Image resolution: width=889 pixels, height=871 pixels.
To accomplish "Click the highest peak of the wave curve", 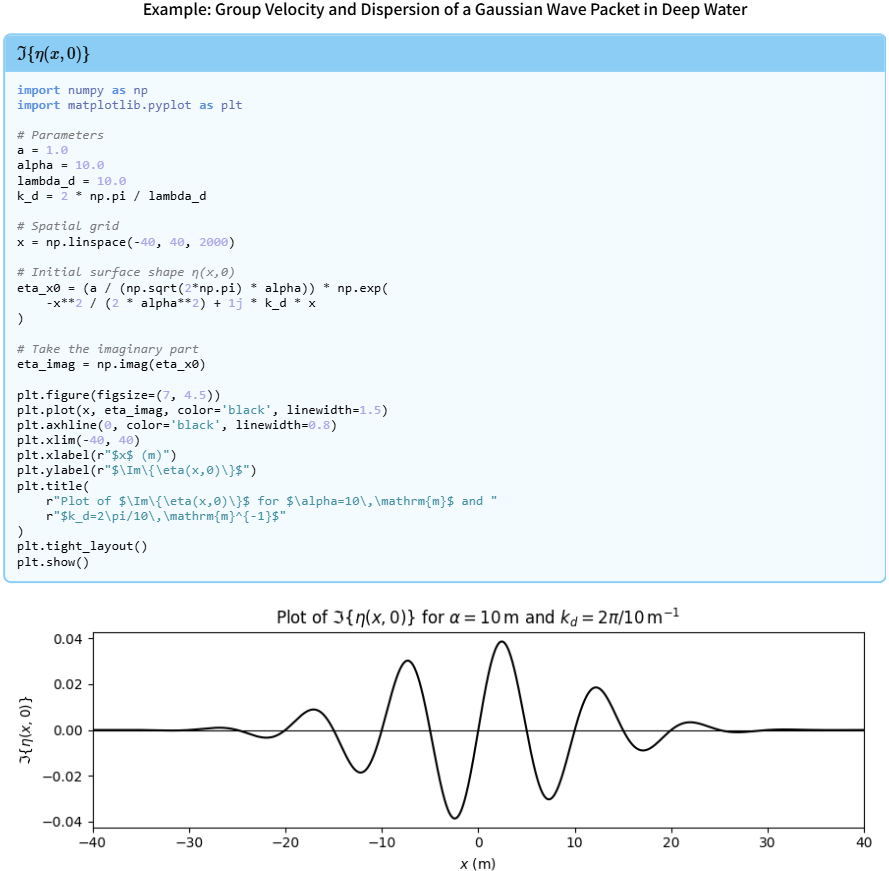I will [502, 642].
